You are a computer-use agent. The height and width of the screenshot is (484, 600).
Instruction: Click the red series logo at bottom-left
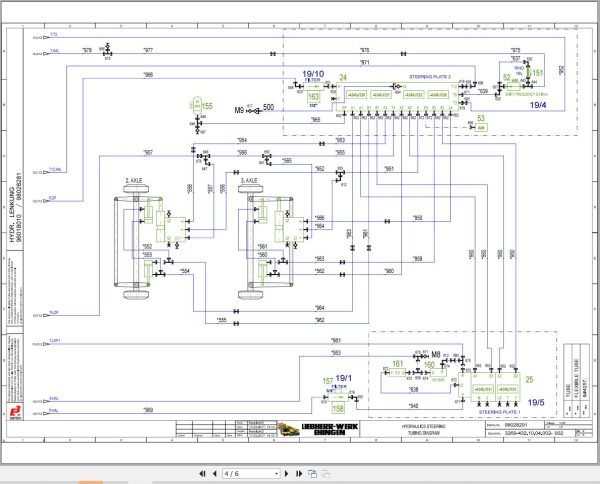16,413
